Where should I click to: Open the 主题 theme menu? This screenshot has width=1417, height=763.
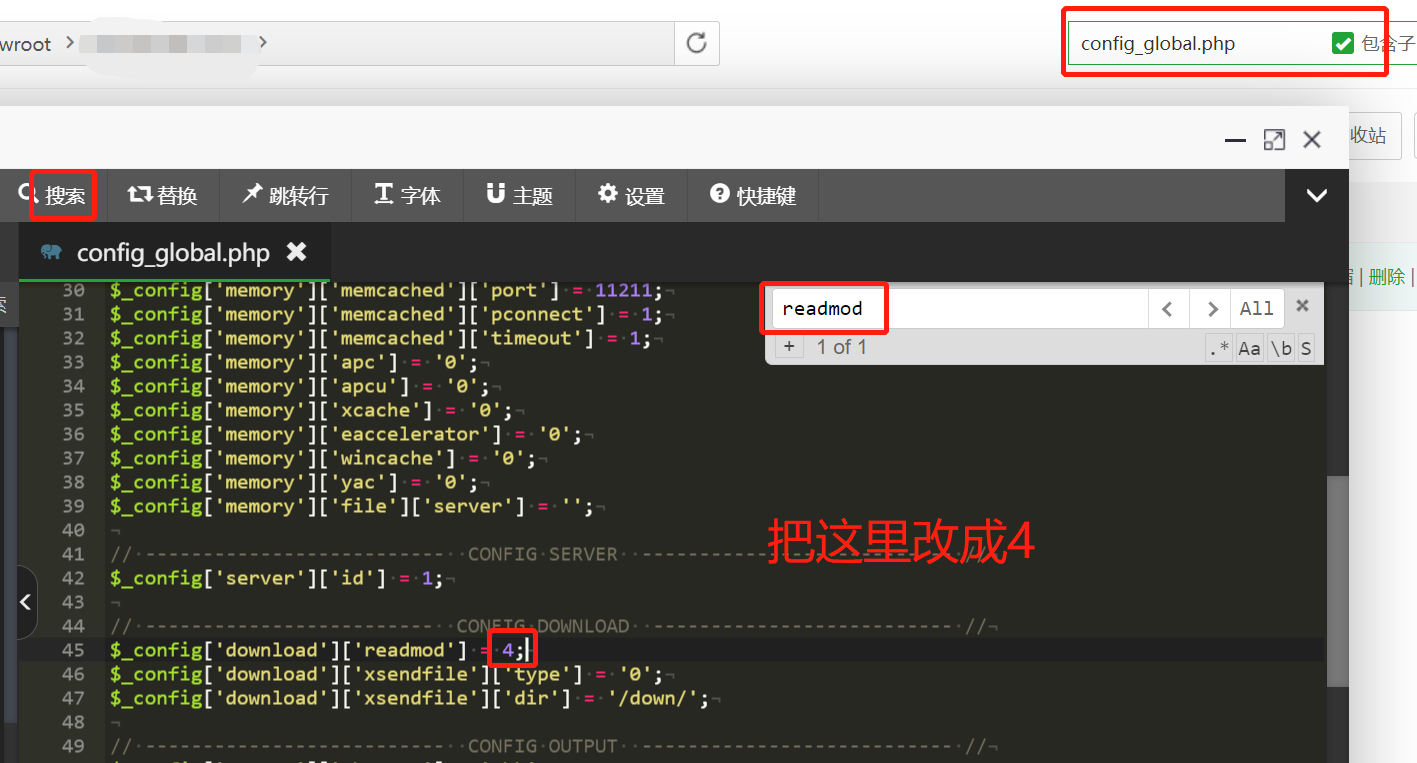tap(520, 195)
